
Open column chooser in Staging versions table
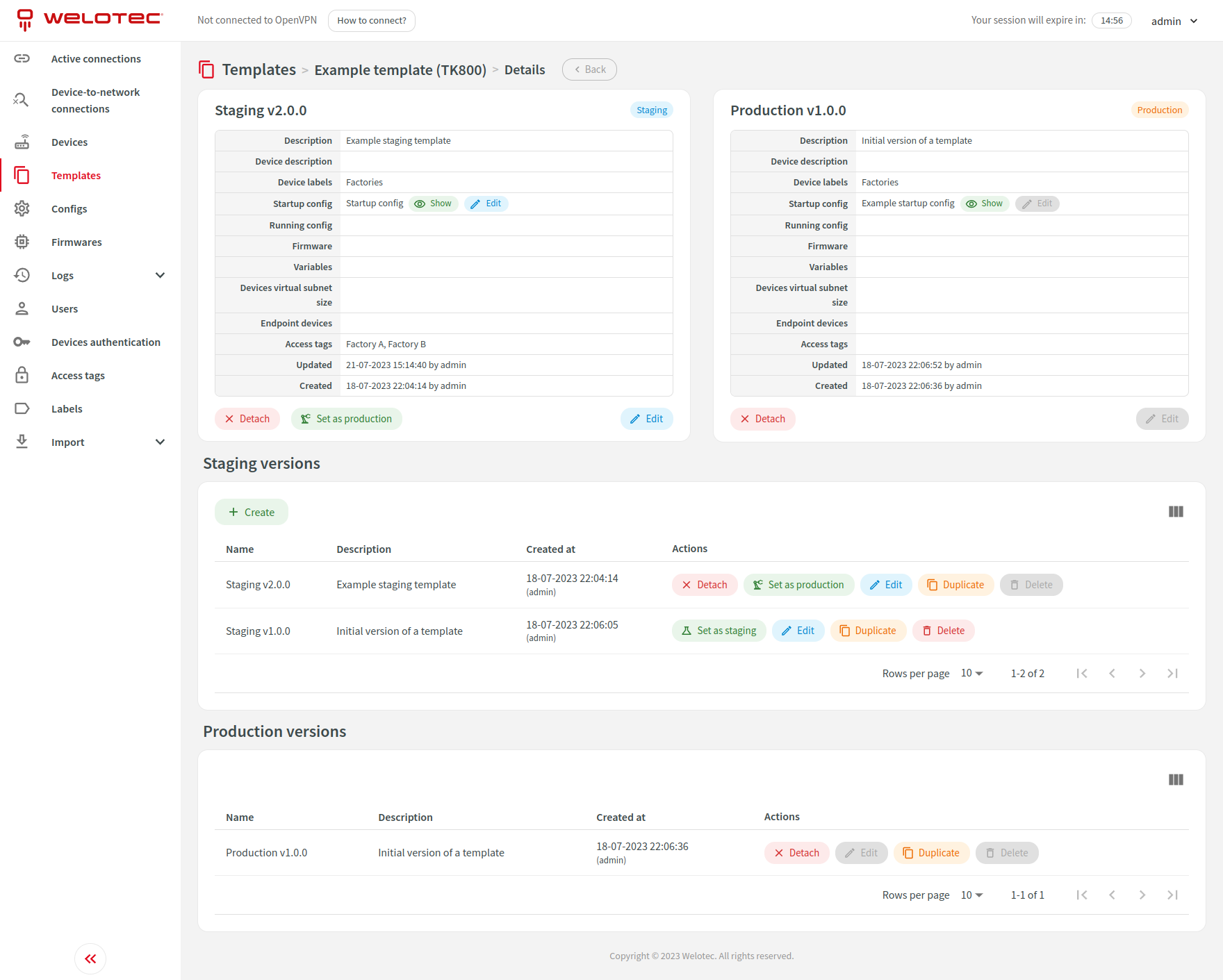[x=1176, y=512]
